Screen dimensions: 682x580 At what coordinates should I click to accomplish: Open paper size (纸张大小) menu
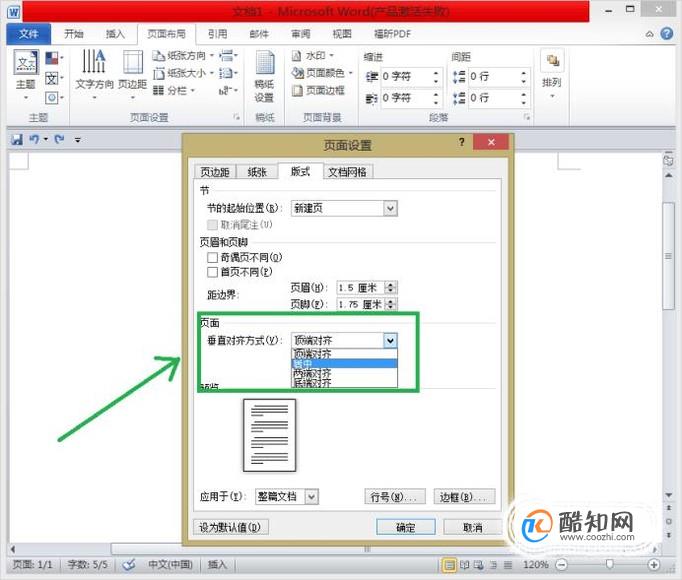tap(183, 73)
